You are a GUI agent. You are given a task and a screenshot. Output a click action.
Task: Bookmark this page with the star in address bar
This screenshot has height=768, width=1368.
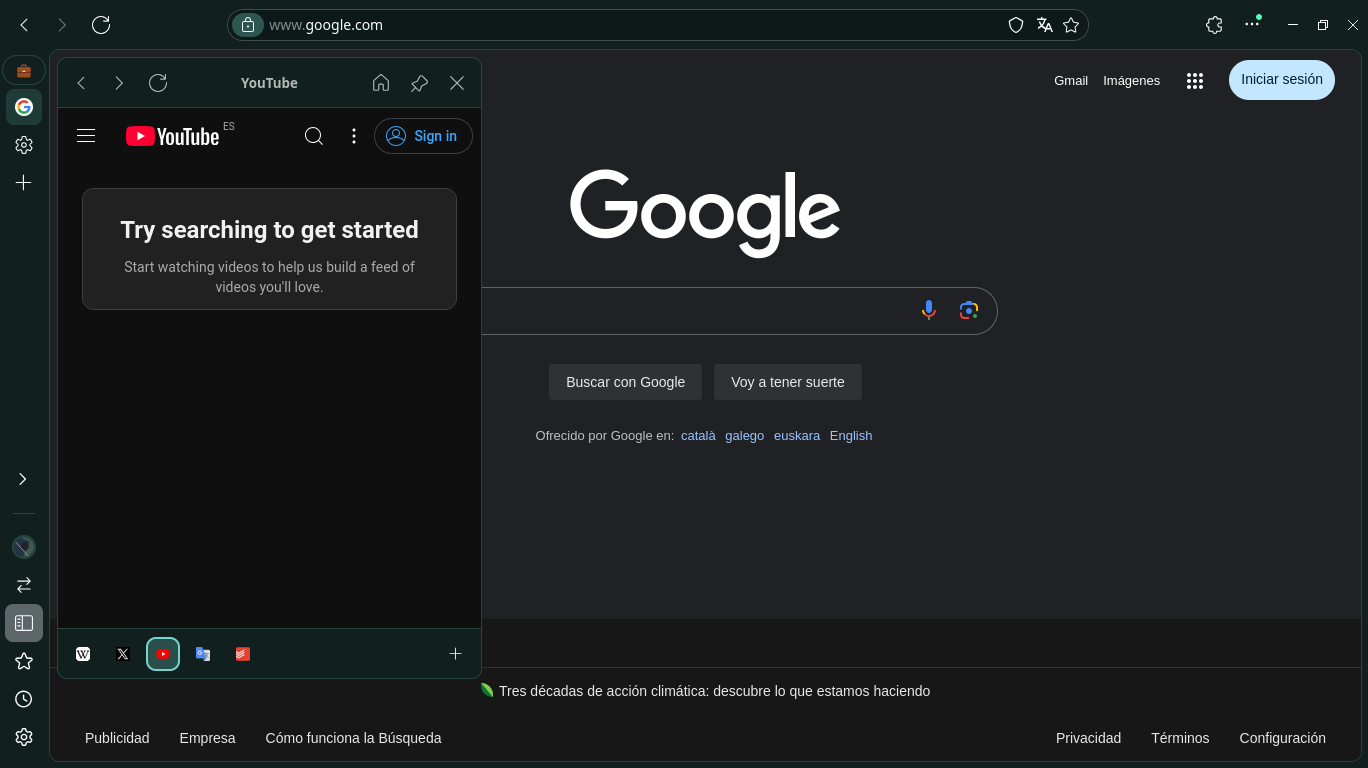1071,25
